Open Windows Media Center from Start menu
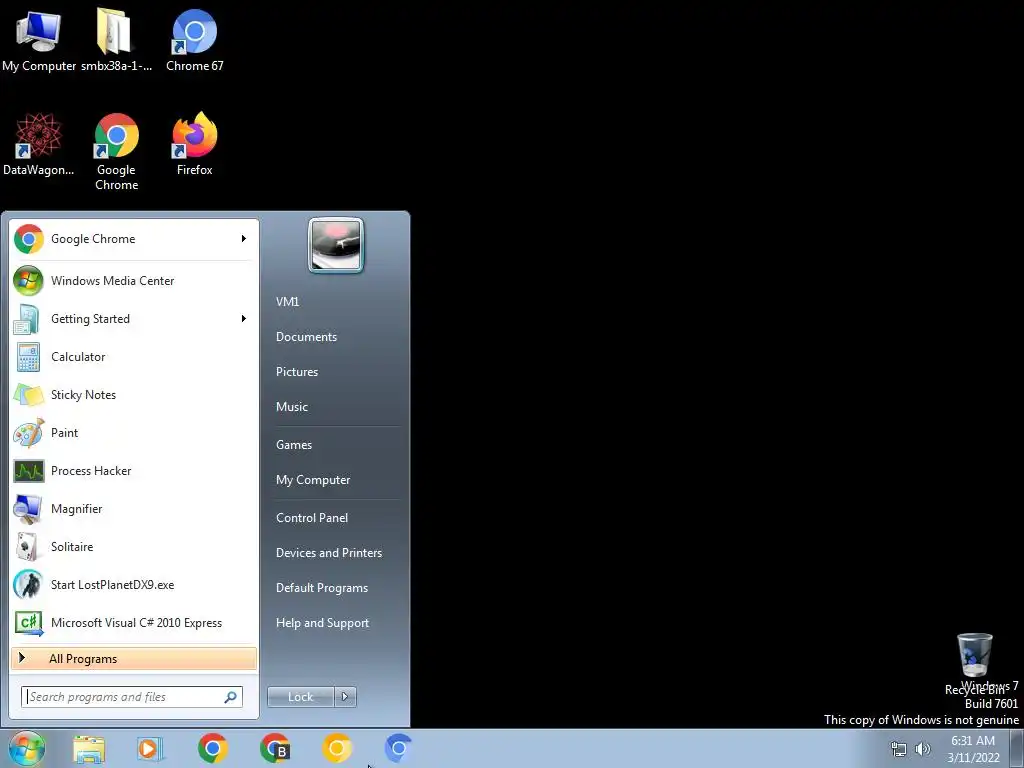1024x768 pixels. click(x=134, y=281)
